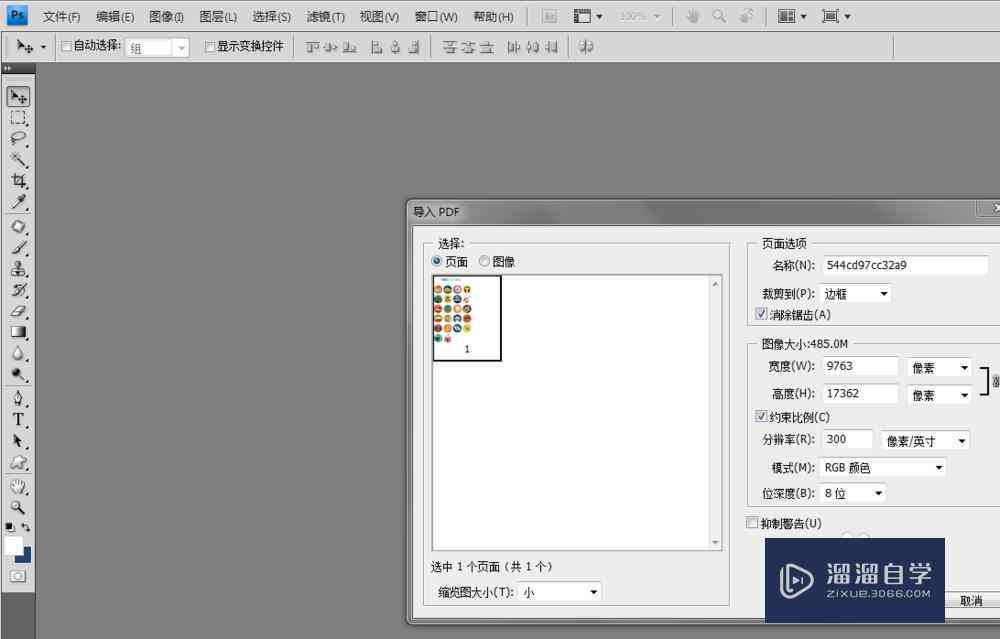The image size is (1000, 639).
Task: Open the 文件(F) menu
Action: point(61,17)
